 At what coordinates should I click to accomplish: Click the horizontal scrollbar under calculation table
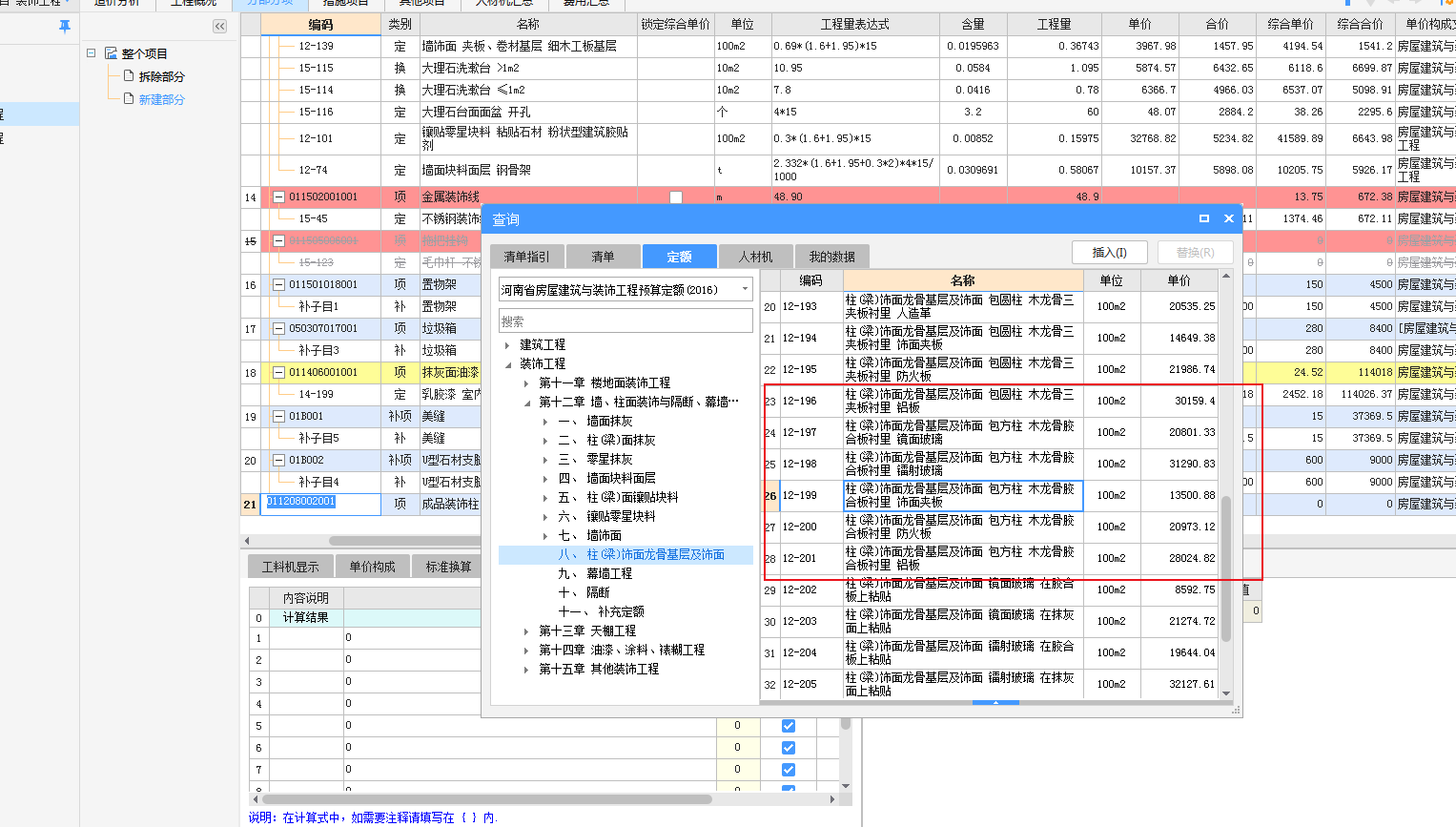(486, 799)
